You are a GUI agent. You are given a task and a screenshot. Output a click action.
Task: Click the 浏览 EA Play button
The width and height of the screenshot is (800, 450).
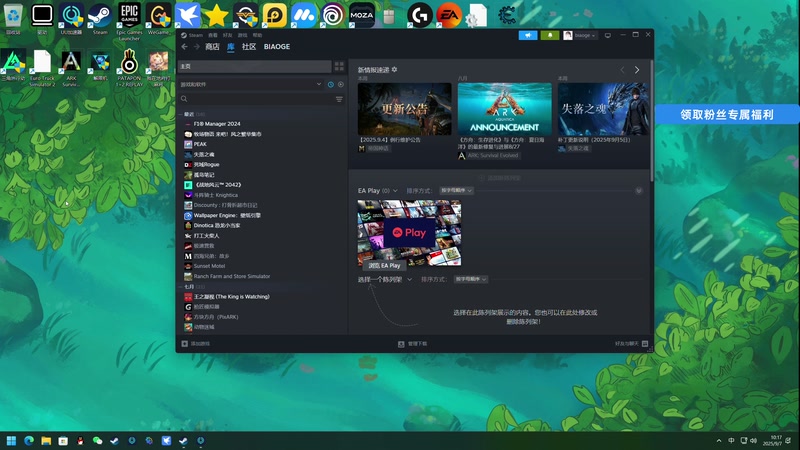point(385,266)
